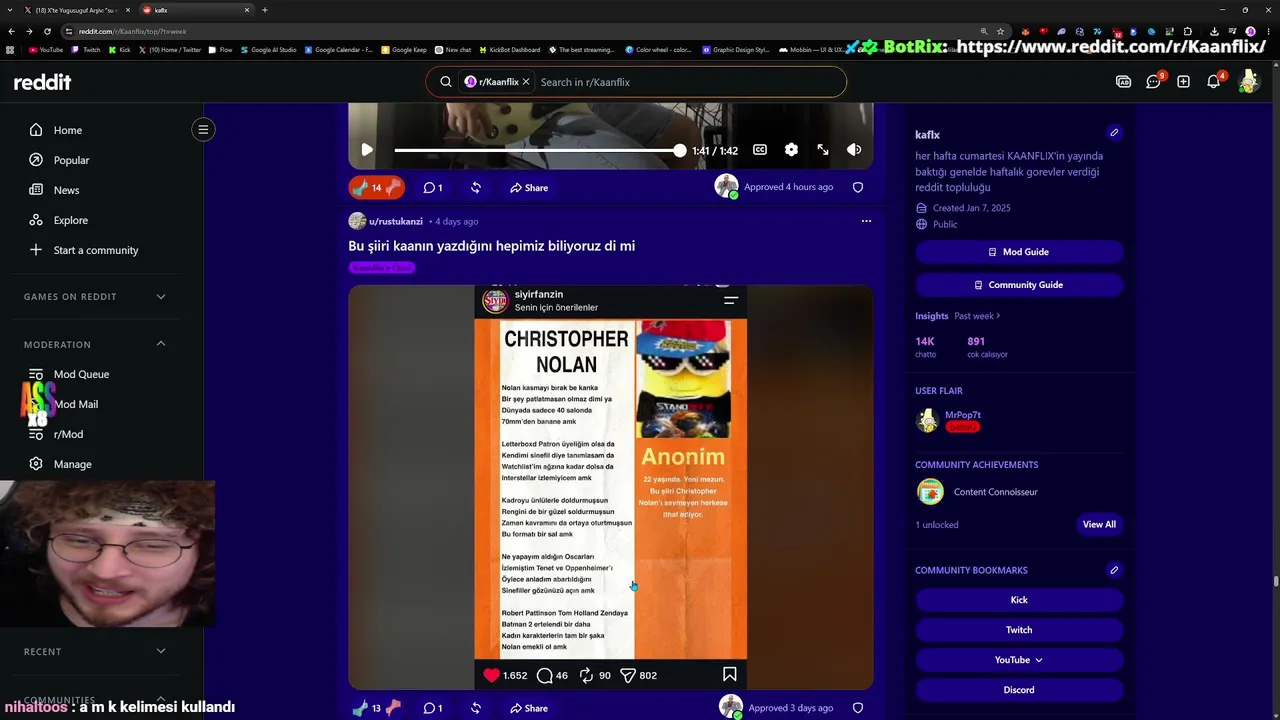View All community achievements
This screenshot has width=1280, height=720.
coord(1099,524)
